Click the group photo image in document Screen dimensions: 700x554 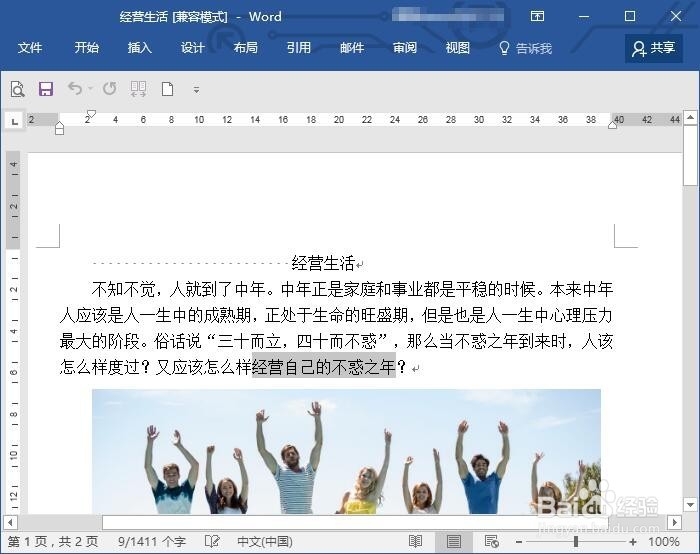tap(346, 451)
